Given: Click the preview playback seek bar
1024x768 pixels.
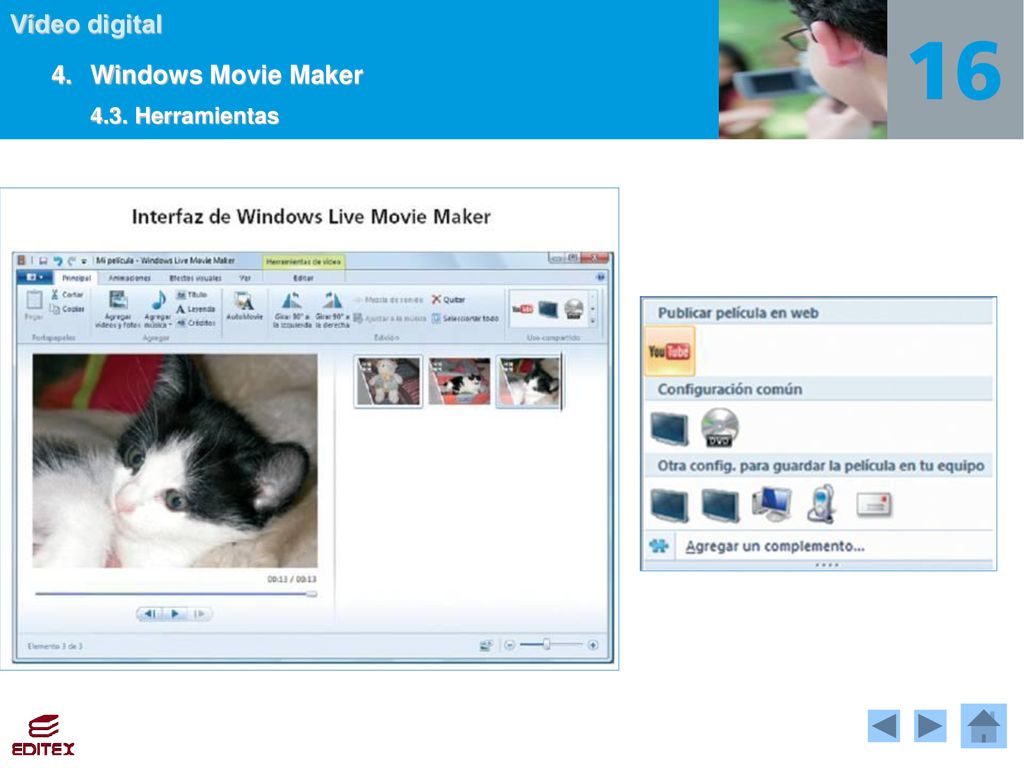Looking at the screenshot, I should click(176, 594).
